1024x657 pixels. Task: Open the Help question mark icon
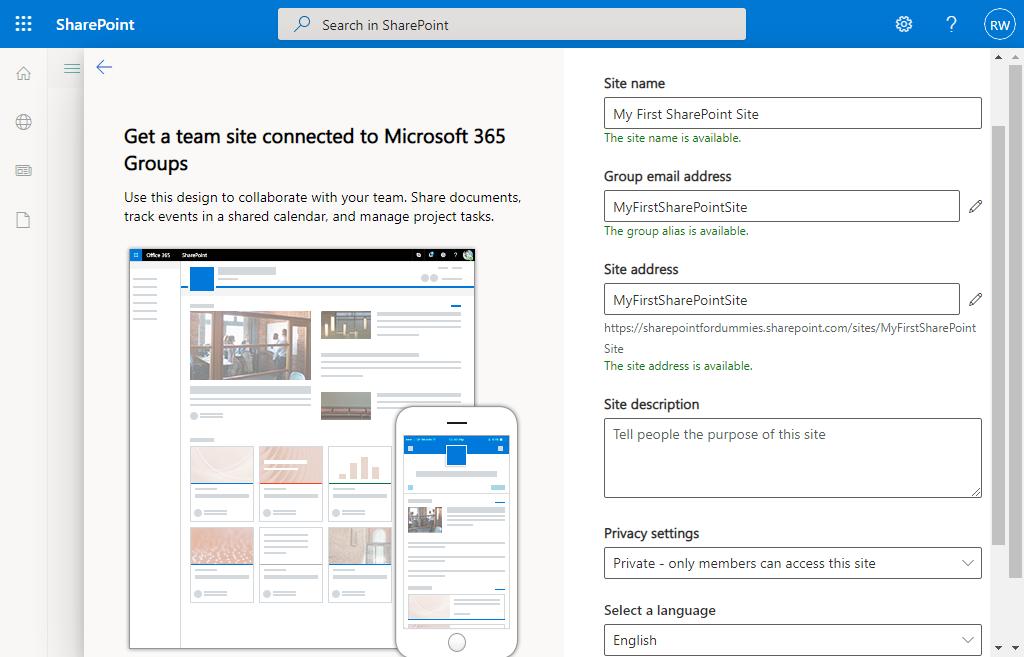(x=951, y=24)
